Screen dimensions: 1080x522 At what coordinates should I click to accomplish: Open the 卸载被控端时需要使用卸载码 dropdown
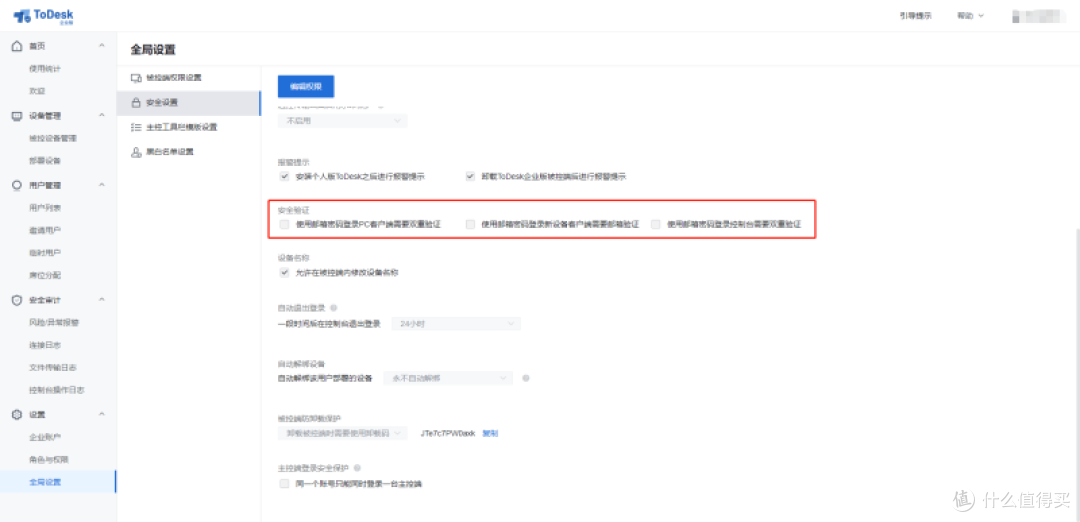click(x=342, y=433)
